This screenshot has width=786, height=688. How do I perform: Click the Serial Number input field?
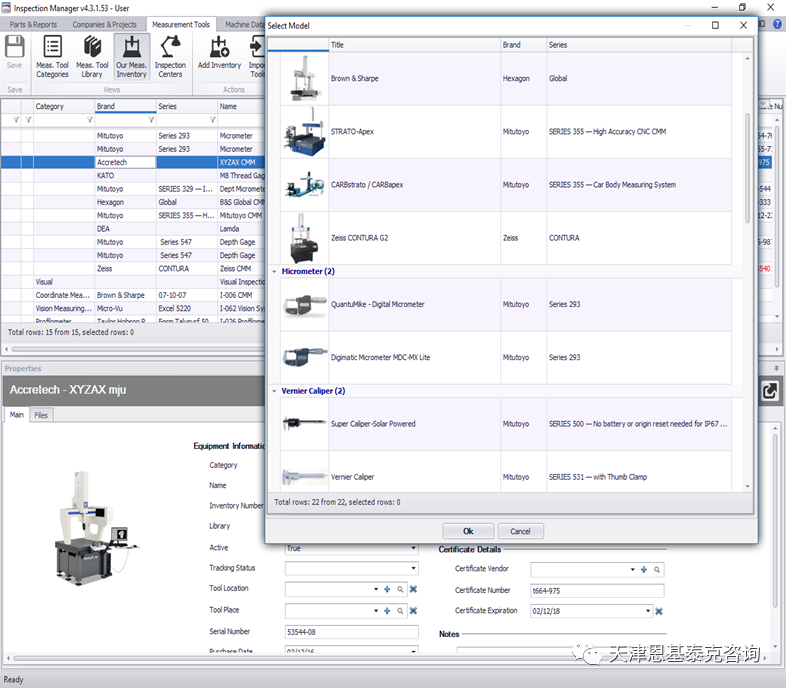350,632
